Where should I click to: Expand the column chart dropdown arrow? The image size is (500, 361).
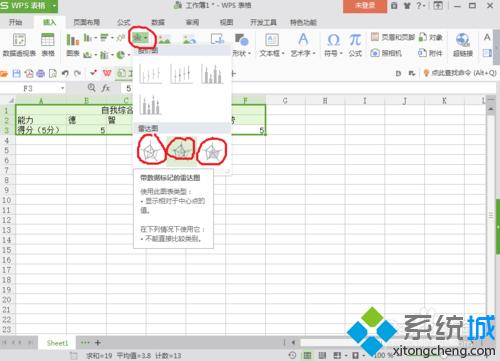coord(95,38)
